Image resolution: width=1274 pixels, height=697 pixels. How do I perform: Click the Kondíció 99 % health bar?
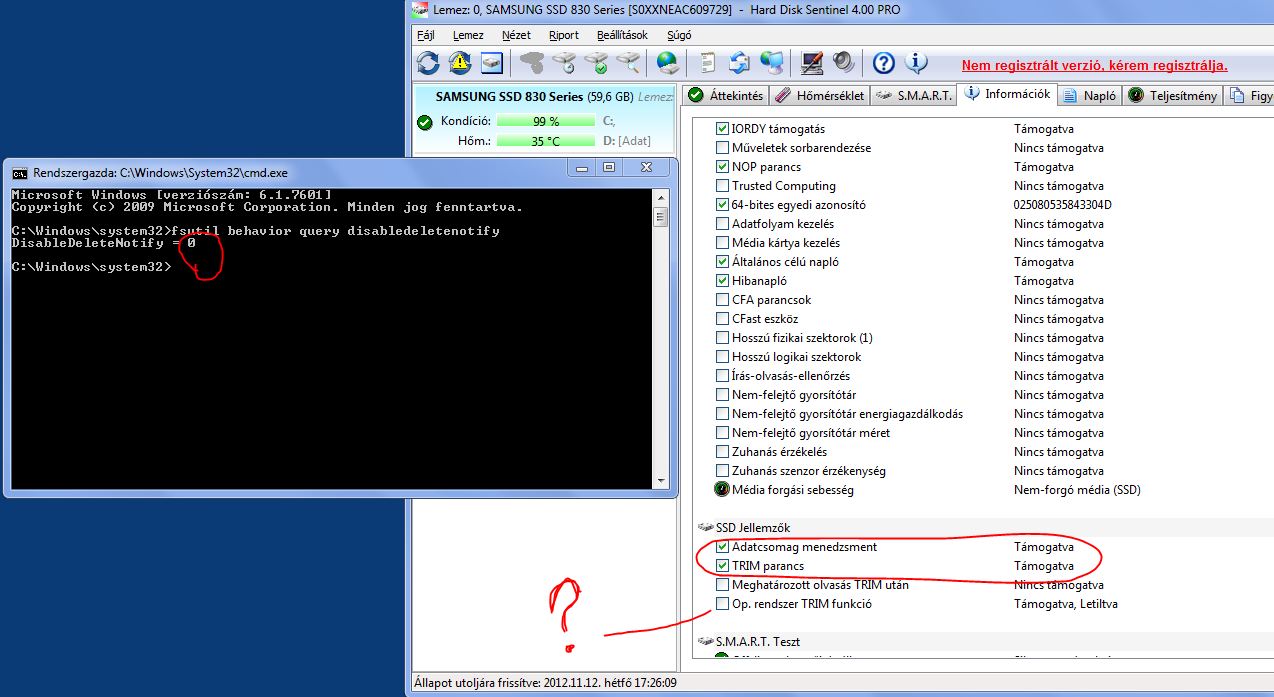pyautogui.click(x=545, y=122)
